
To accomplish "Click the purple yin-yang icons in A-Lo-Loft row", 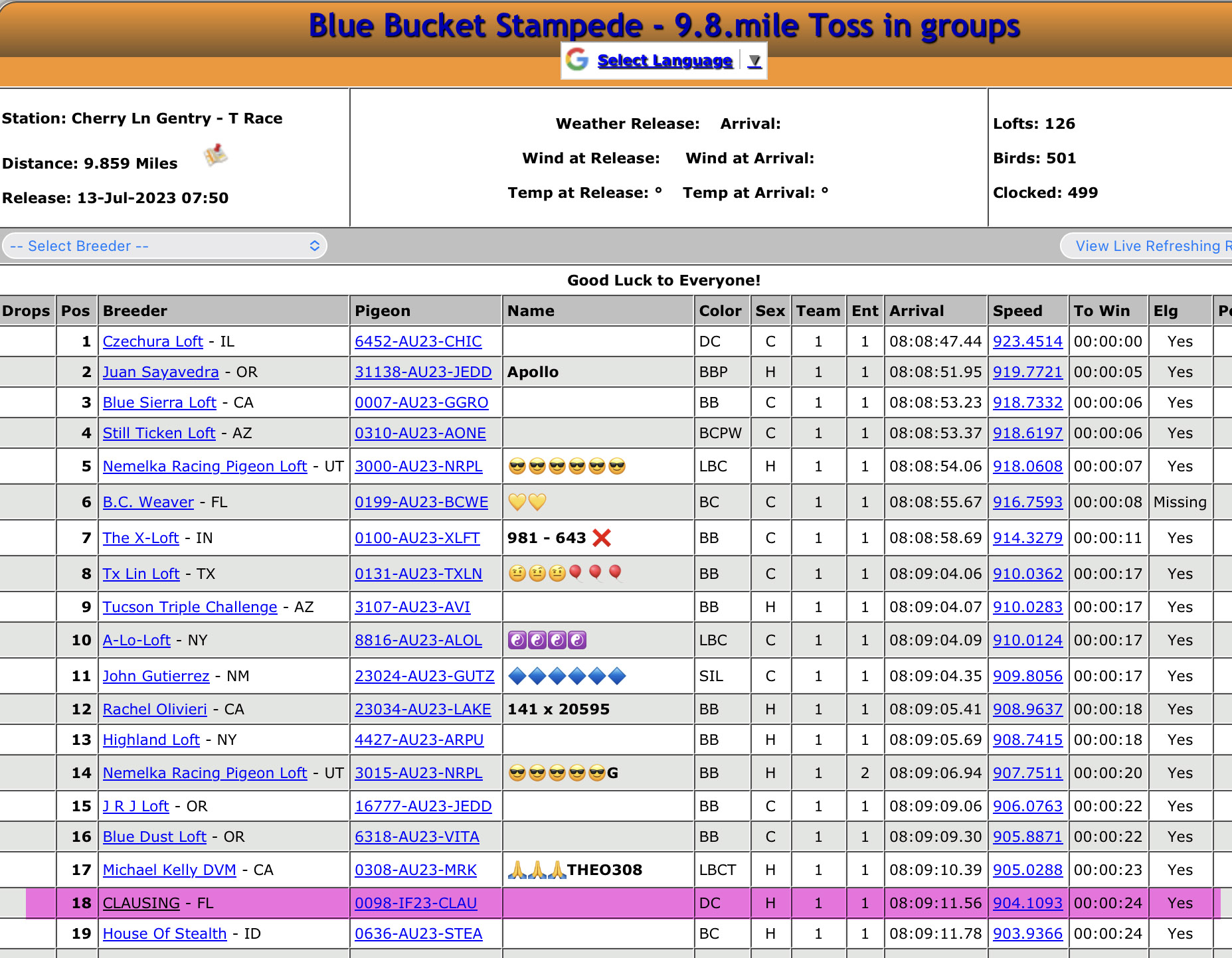I will 547,640.
